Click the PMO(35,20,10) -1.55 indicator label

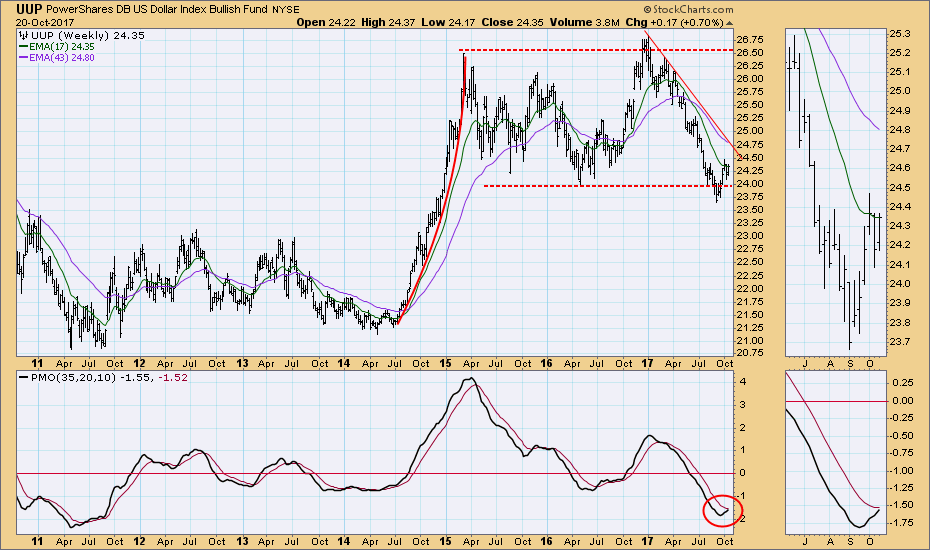pos(91,377)
